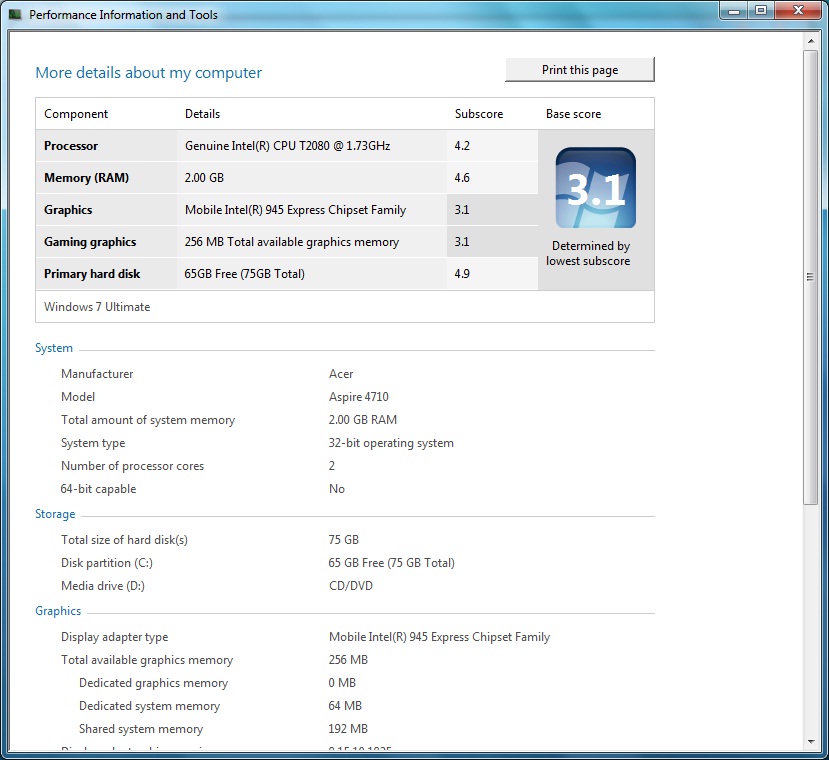Click the Dedicated graphics memory value 0 MB
Screen dimensions: 829x760
[x=342, y=683]
